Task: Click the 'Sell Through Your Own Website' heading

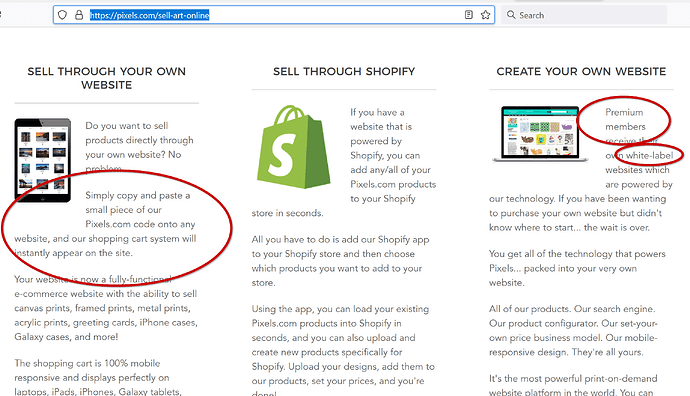Action: point(106,78)
